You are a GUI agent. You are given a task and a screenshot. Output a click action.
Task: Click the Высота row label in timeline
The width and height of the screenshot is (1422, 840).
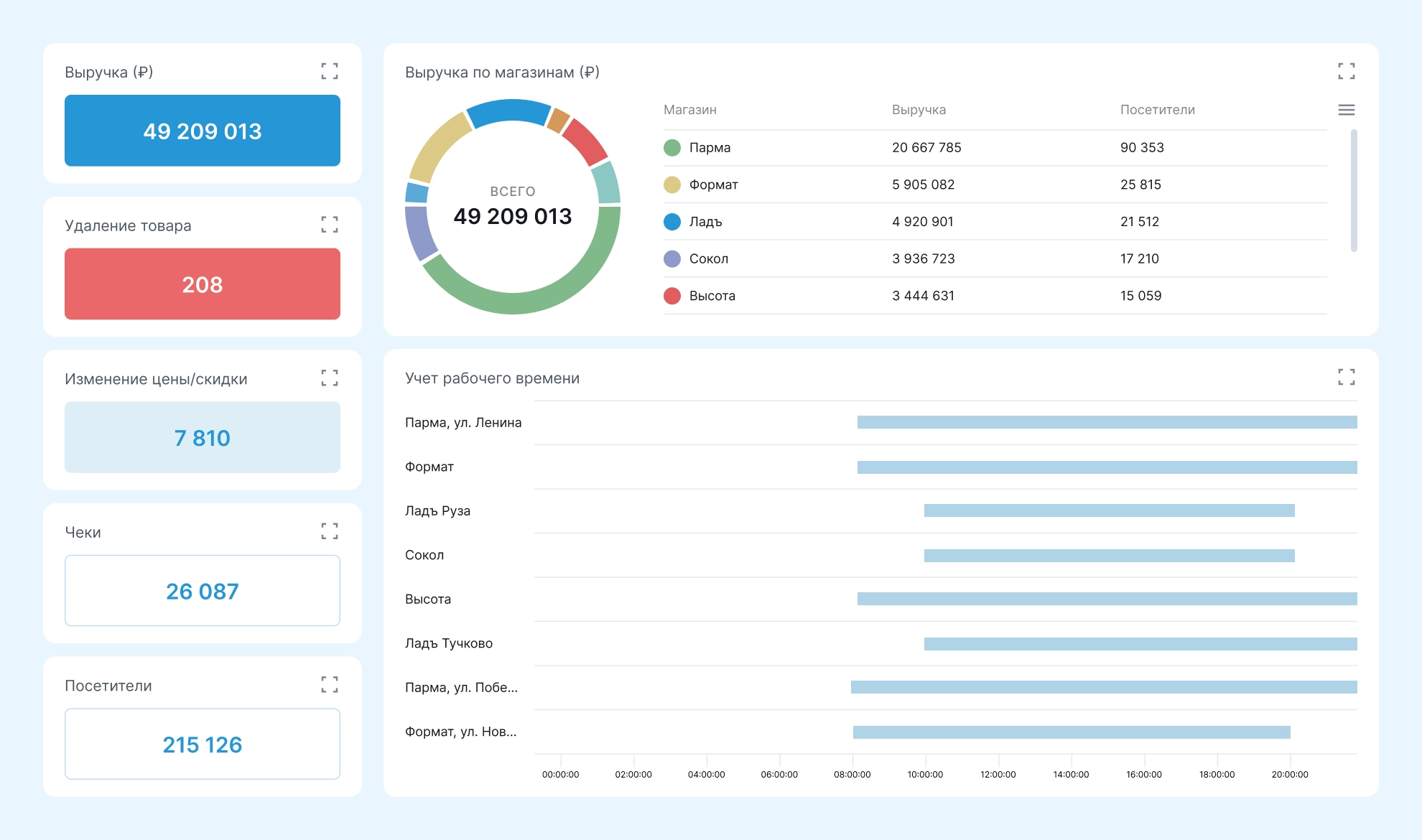tap(428, 599)
